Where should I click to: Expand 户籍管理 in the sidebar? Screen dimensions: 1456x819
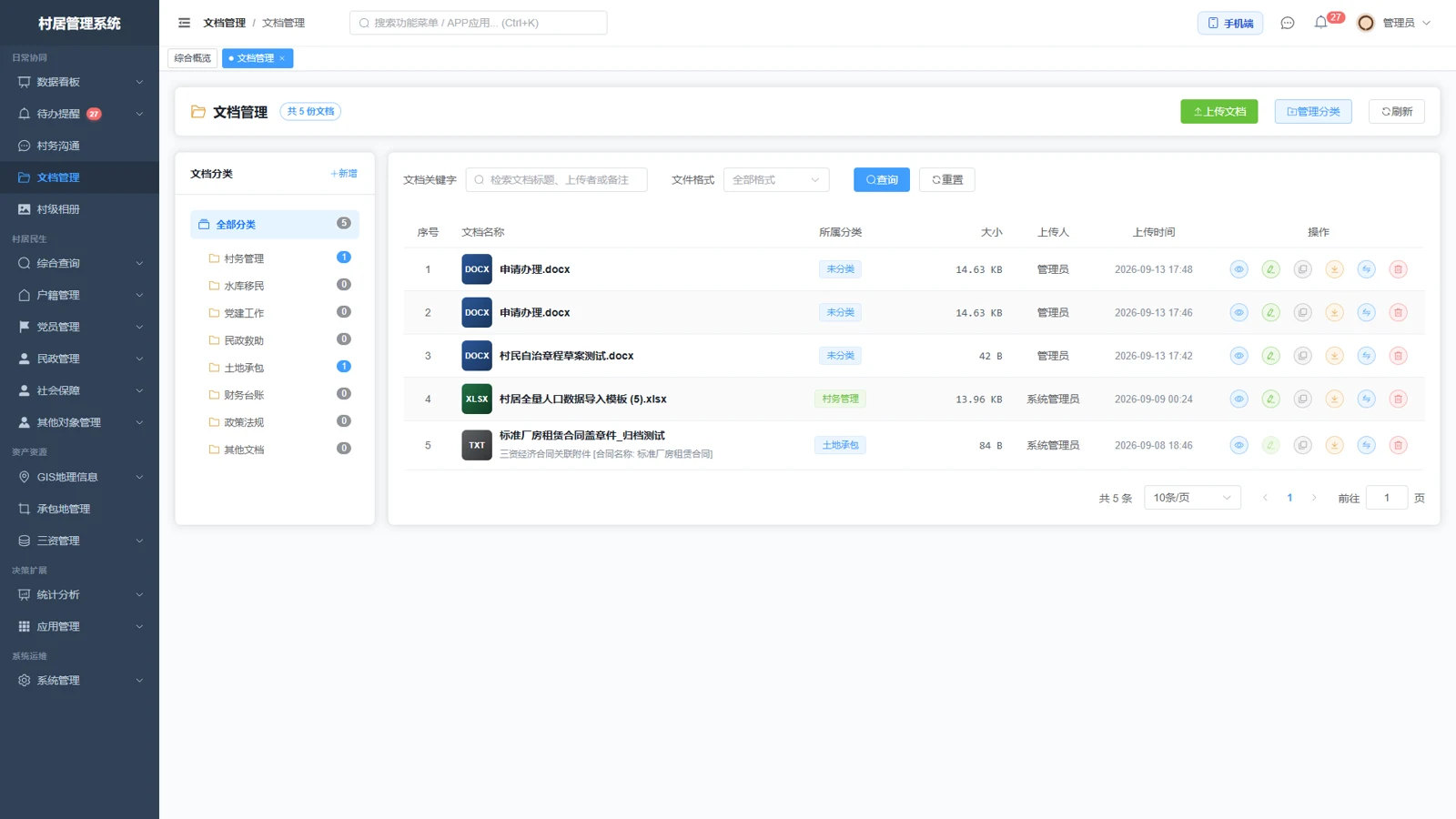pyautogui.click(x=79, y=295)
